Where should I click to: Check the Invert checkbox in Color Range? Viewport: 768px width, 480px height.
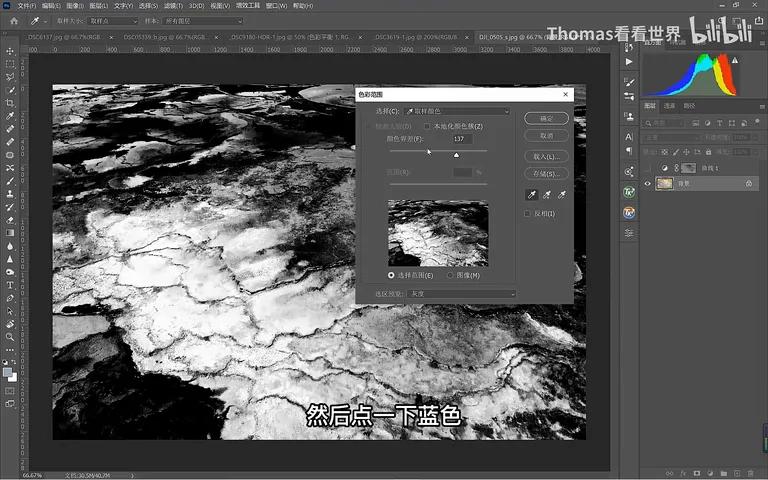coord(528,214)
